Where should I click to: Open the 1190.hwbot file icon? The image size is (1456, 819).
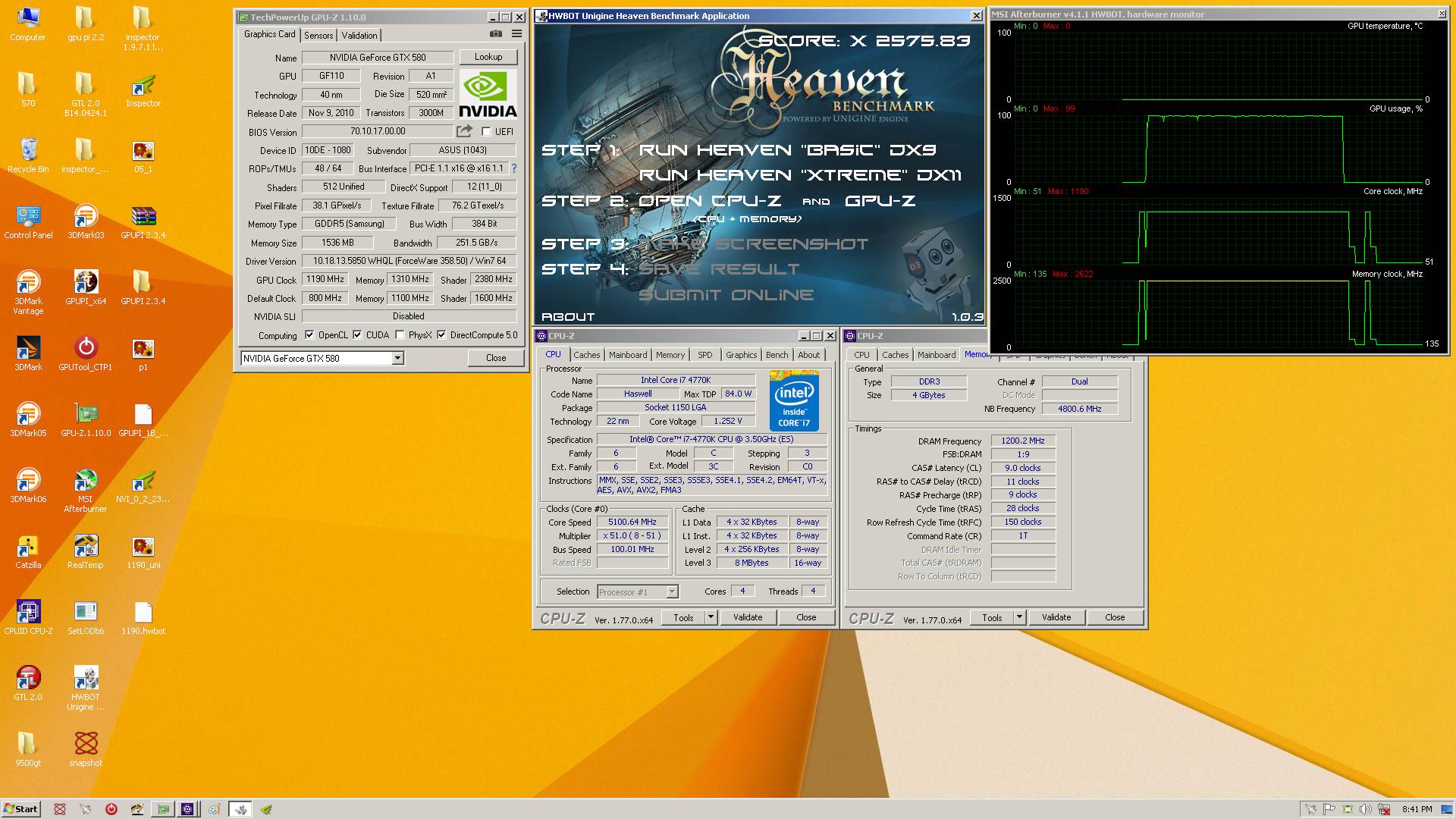click(143, 618)
